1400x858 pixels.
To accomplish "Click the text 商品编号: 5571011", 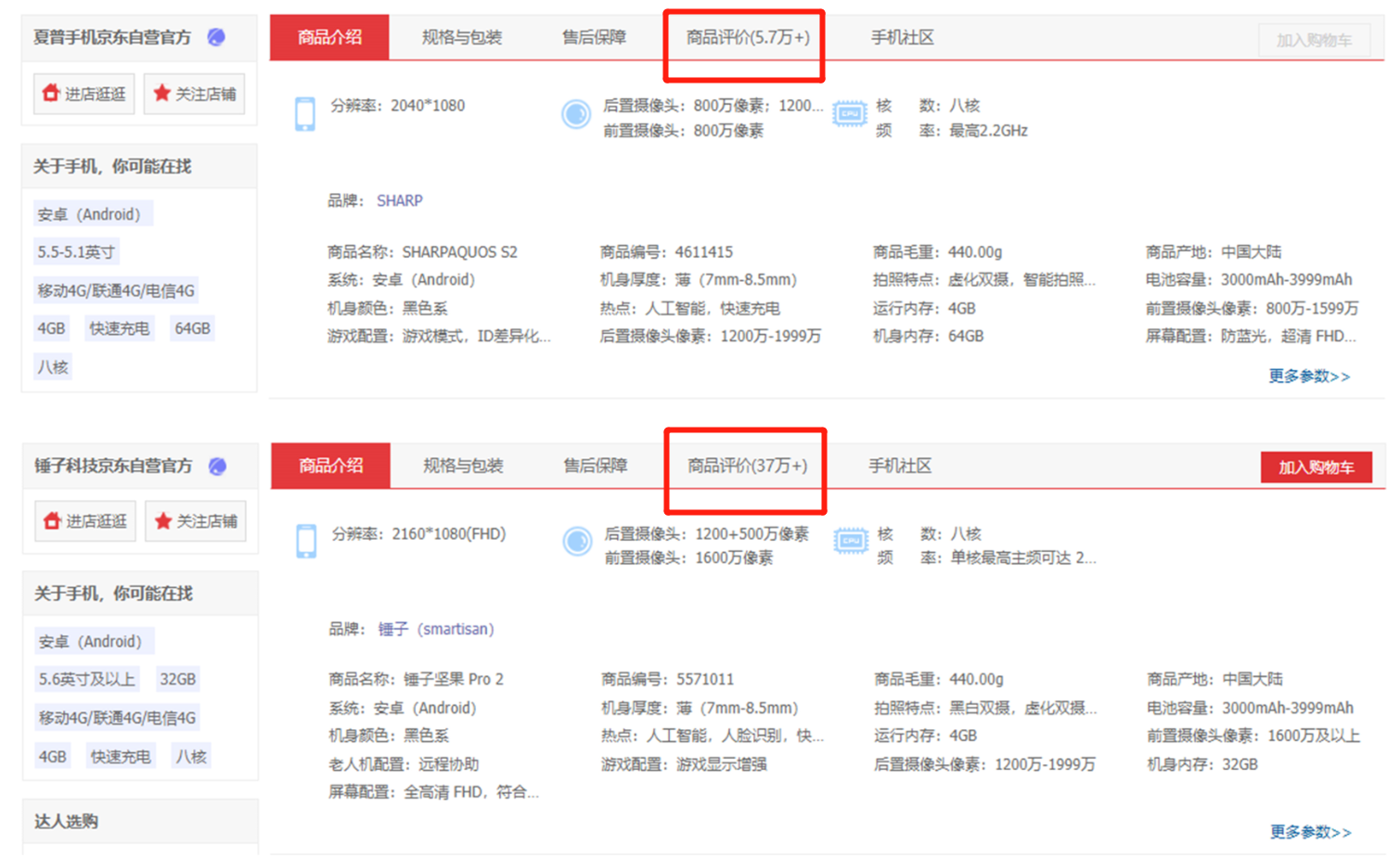I will click(x=668, y=680).
